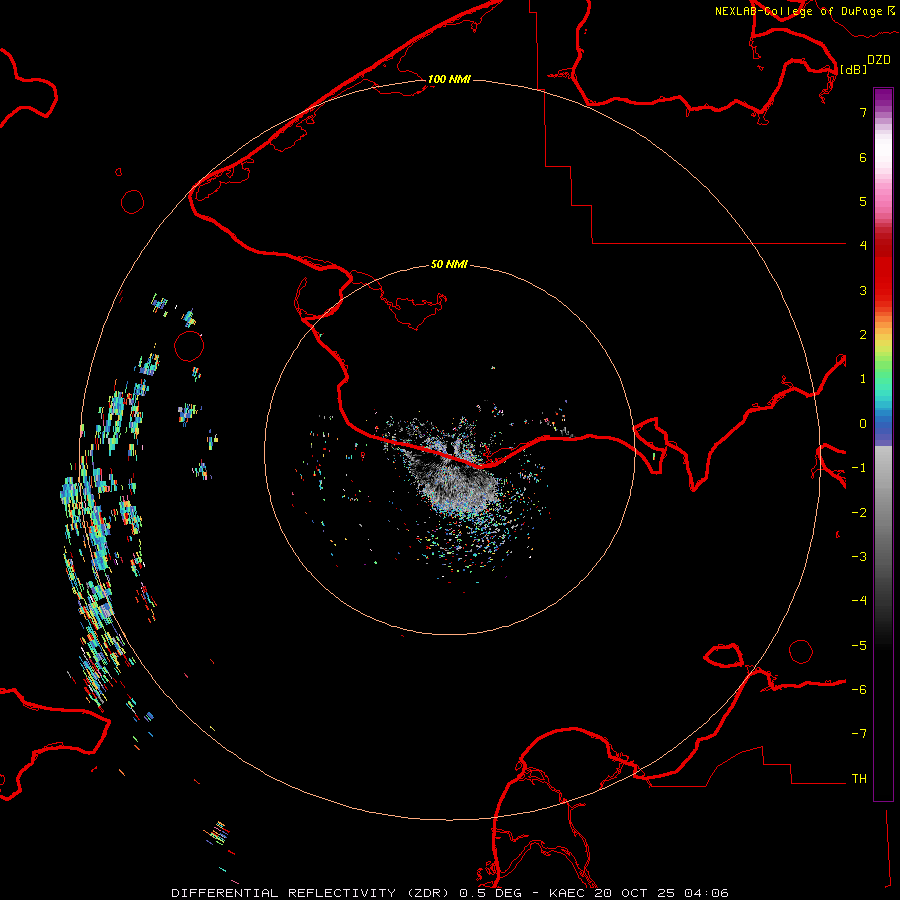
Task: Click the TH threshold label on scale
Action: (859, 779)
